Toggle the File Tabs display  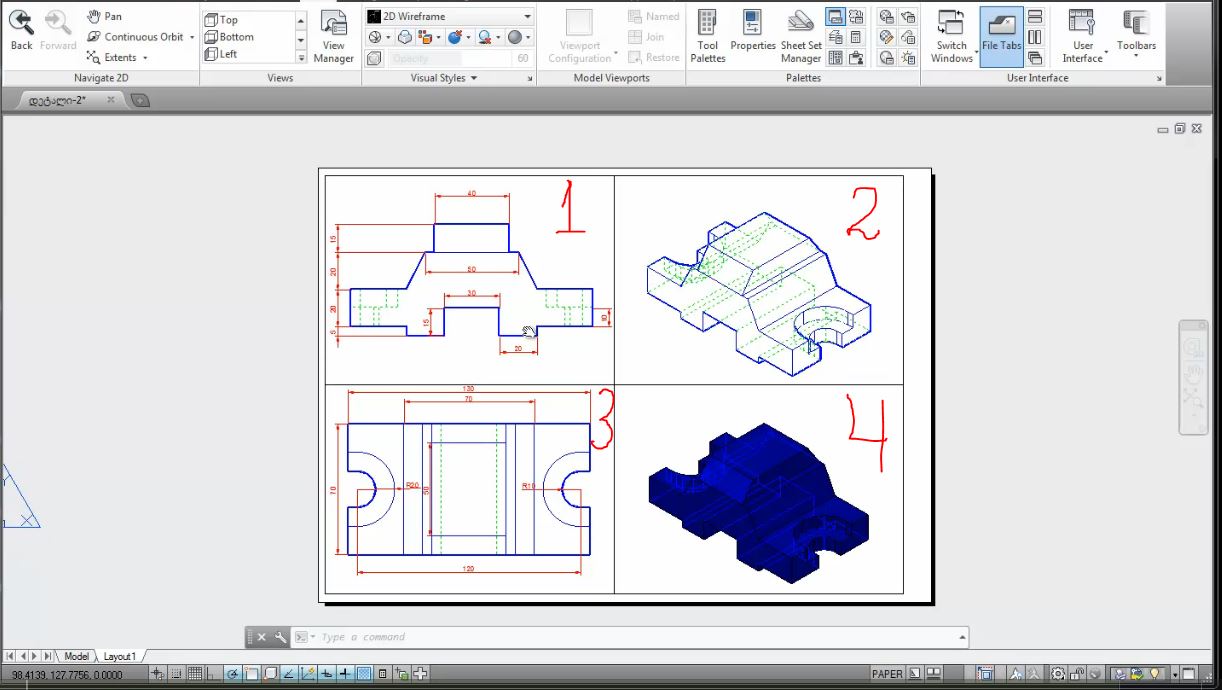click(x=1000, y=37)
